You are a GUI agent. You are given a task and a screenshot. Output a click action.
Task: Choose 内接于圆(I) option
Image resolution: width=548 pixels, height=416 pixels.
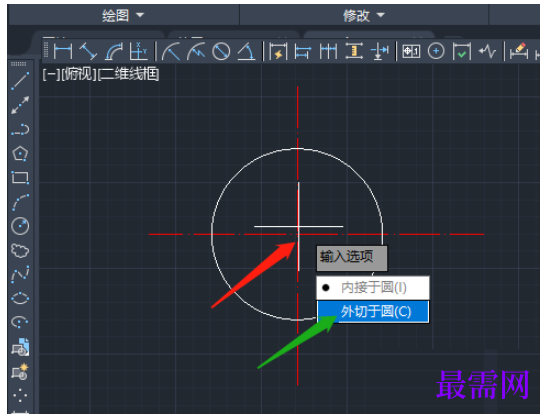[x=373, y=288]
